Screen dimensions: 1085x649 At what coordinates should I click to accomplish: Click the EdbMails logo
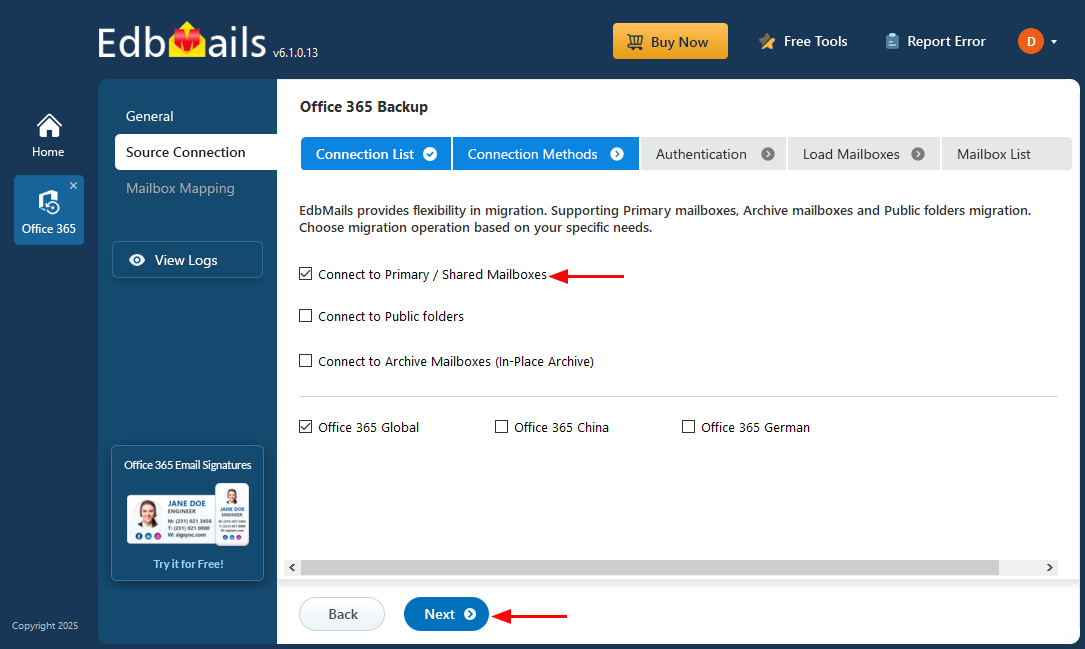181,42
